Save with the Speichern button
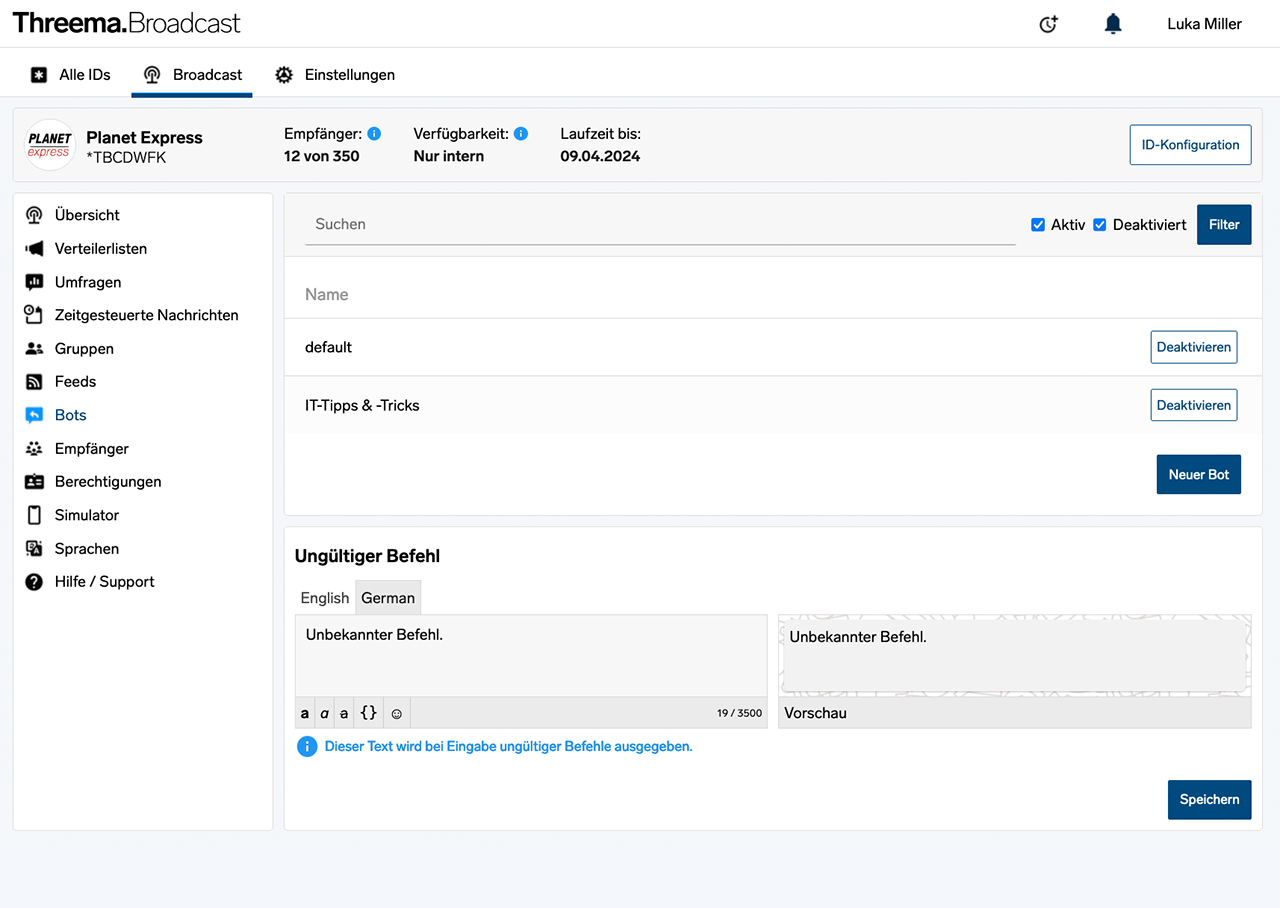1280x908 pixels. (x=1209, y=800)
